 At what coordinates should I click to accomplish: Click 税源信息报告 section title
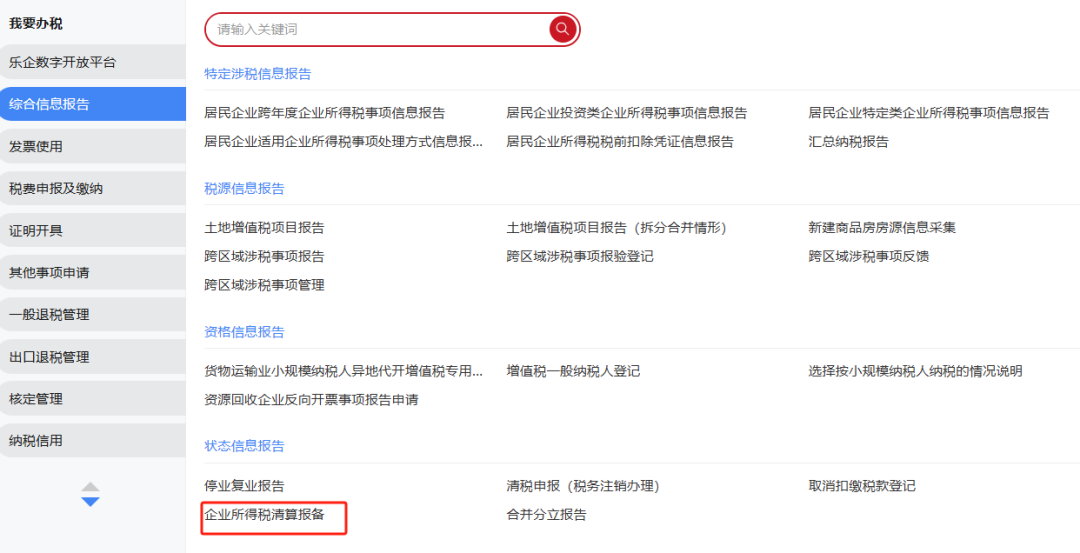tap(245, 189)
